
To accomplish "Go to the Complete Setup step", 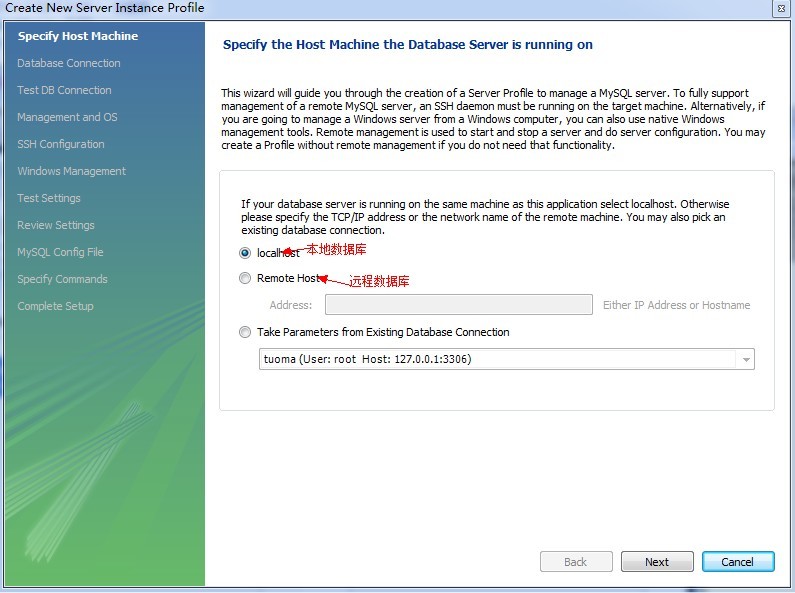I will (55, 306).
